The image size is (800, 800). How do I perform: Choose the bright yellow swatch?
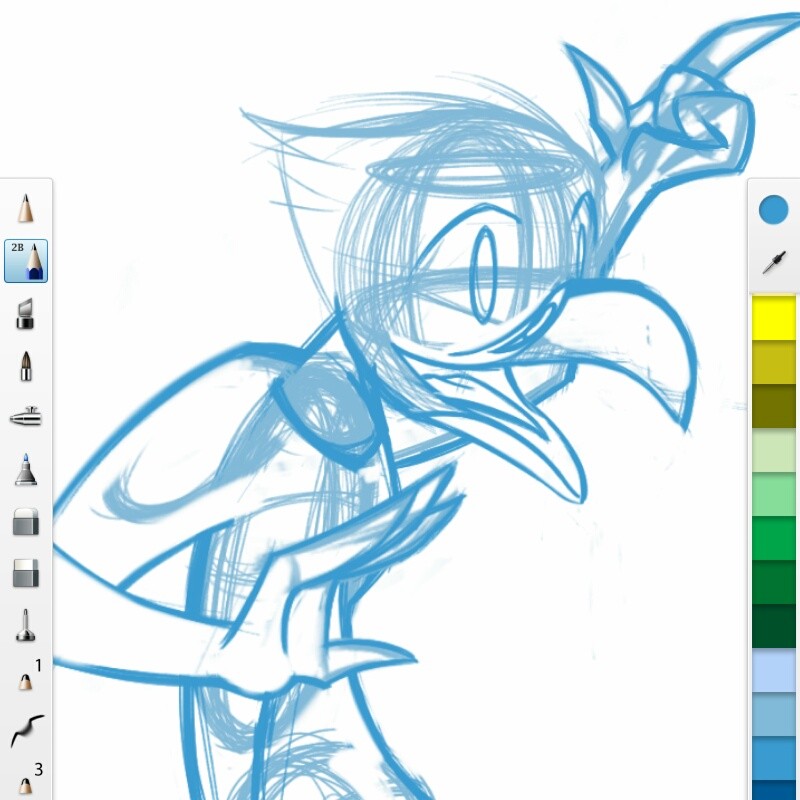point(773,317)
